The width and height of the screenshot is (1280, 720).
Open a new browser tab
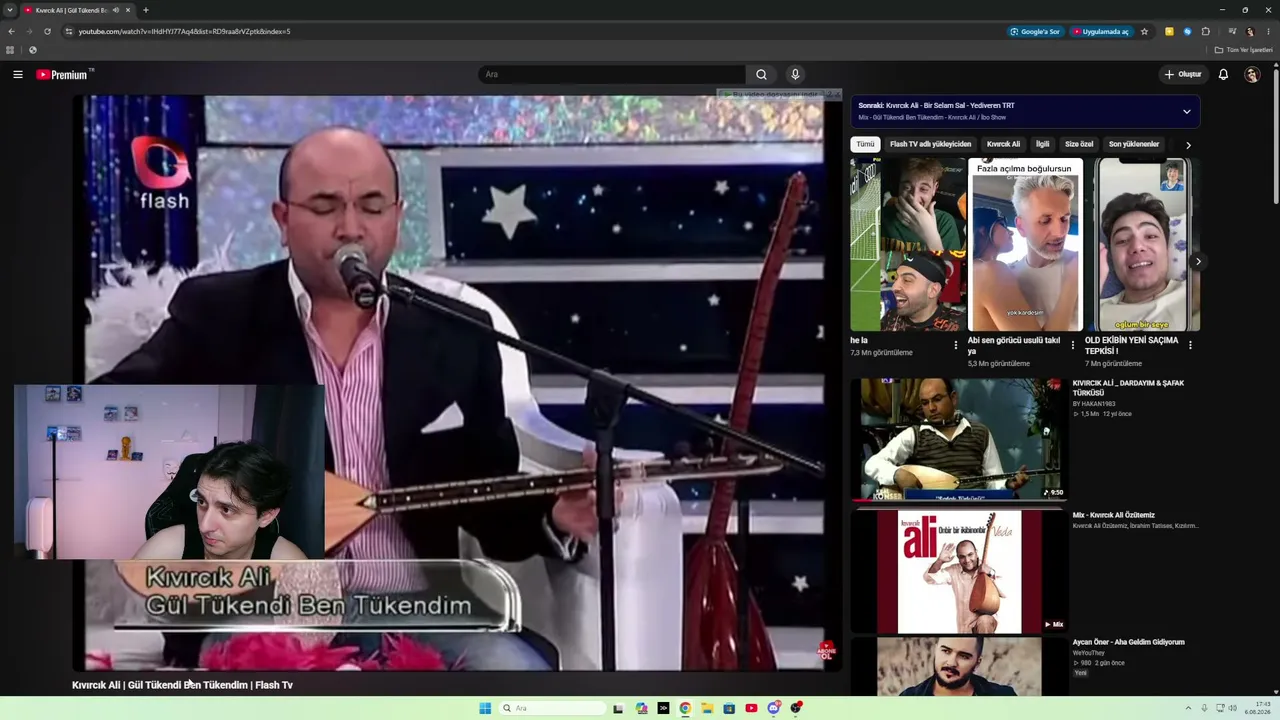point(146,10)
